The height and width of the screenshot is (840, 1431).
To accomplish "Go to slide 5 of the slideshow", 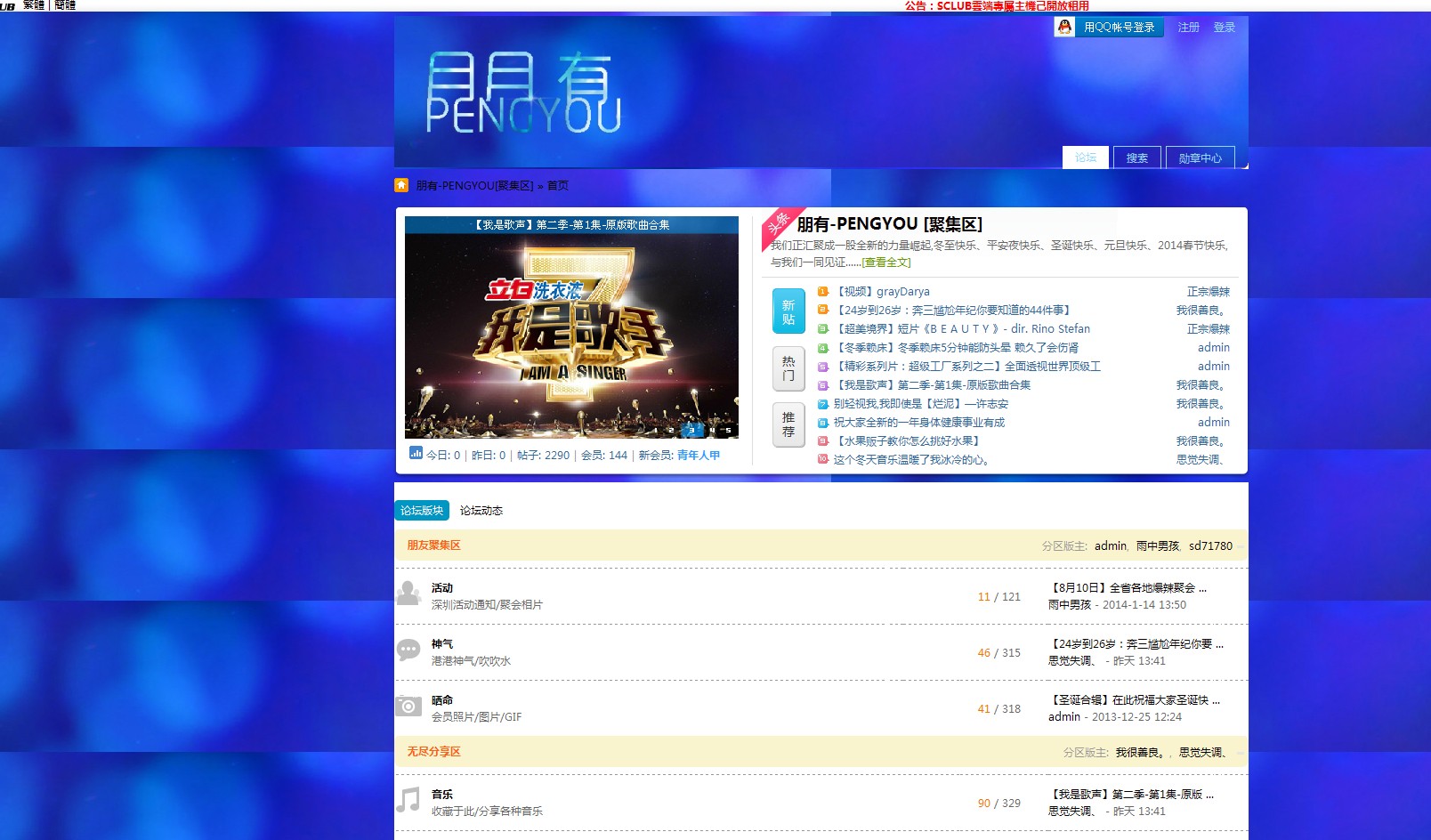I will [729, 430].
